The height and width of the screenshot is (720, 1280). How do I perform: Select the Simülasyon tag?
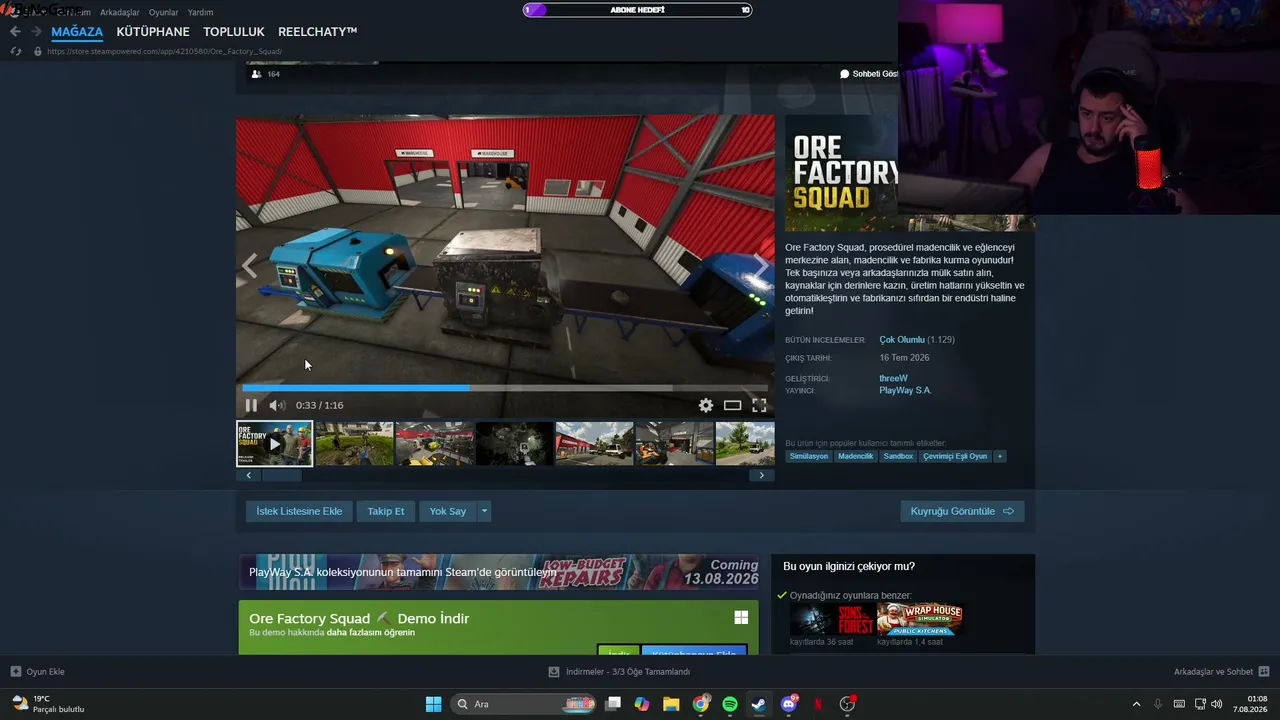809,456
